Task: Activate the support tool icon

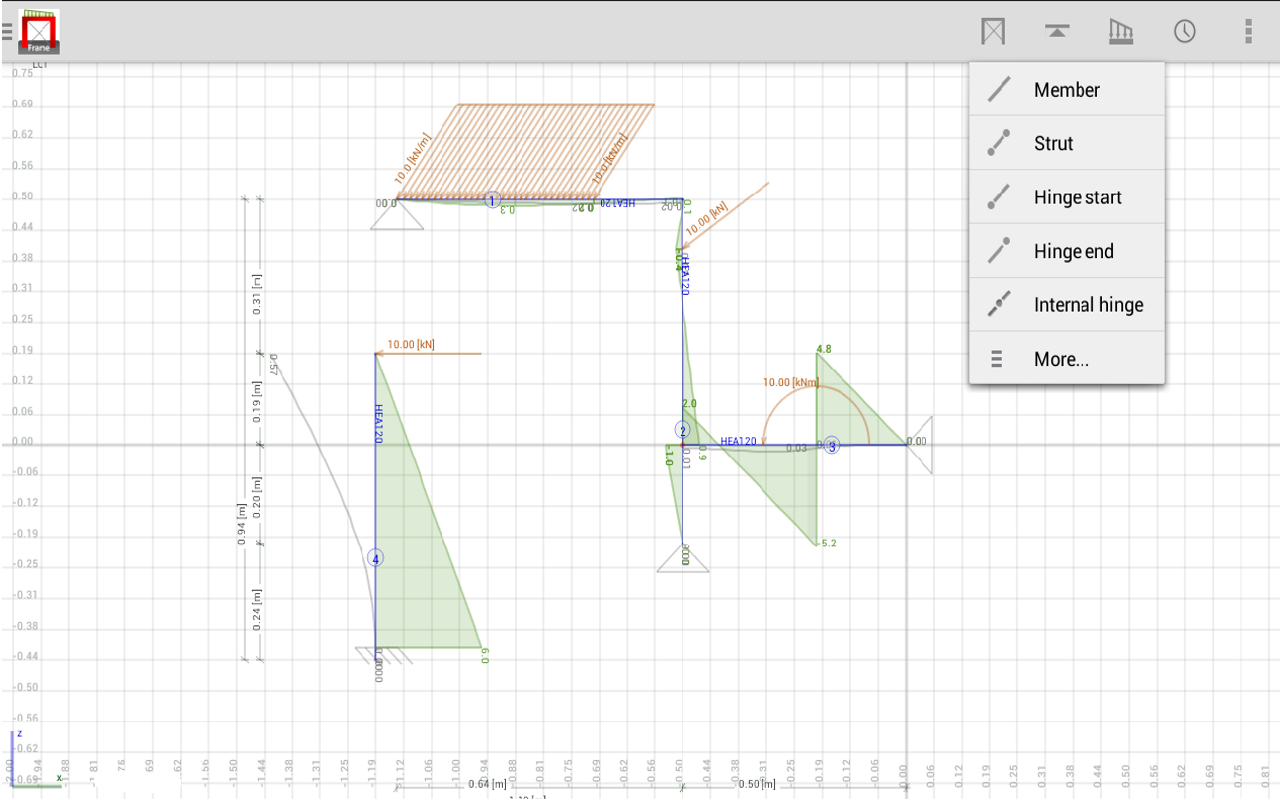Action: point(1056,31)
